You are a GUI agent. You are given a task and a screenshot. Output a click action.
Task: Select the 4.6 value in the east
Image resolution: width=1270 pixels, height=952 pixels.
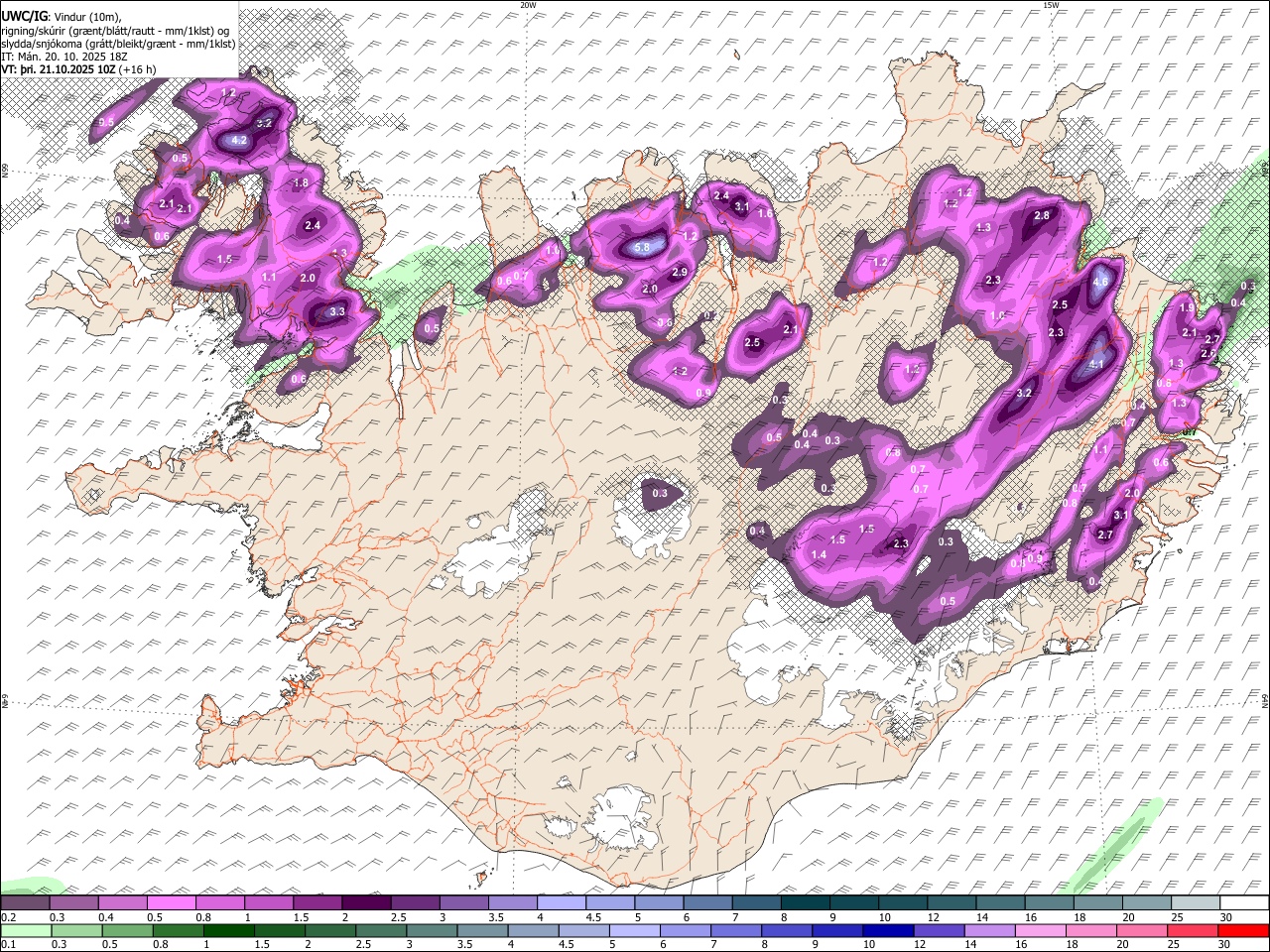1100,282
